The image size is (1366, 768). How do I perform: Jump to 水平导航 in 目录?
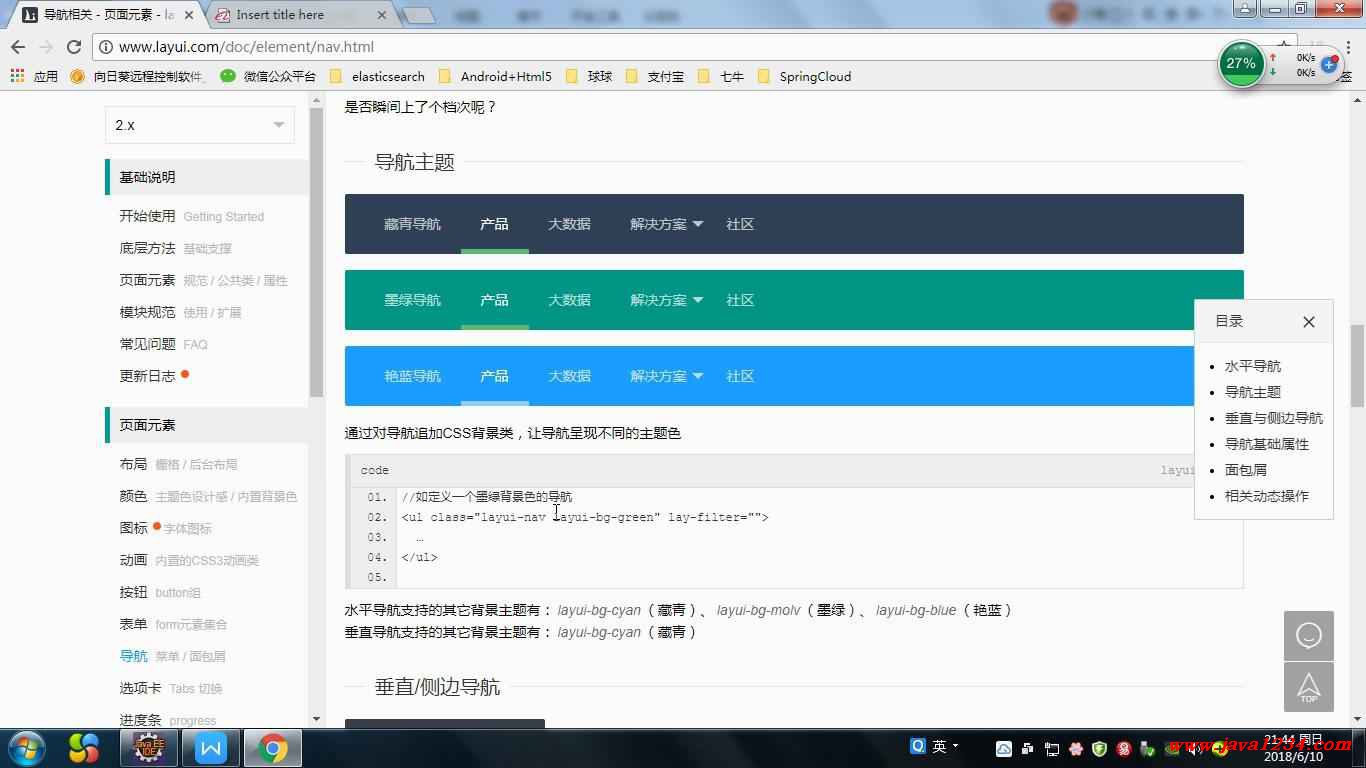click(x=1253, y=366)
